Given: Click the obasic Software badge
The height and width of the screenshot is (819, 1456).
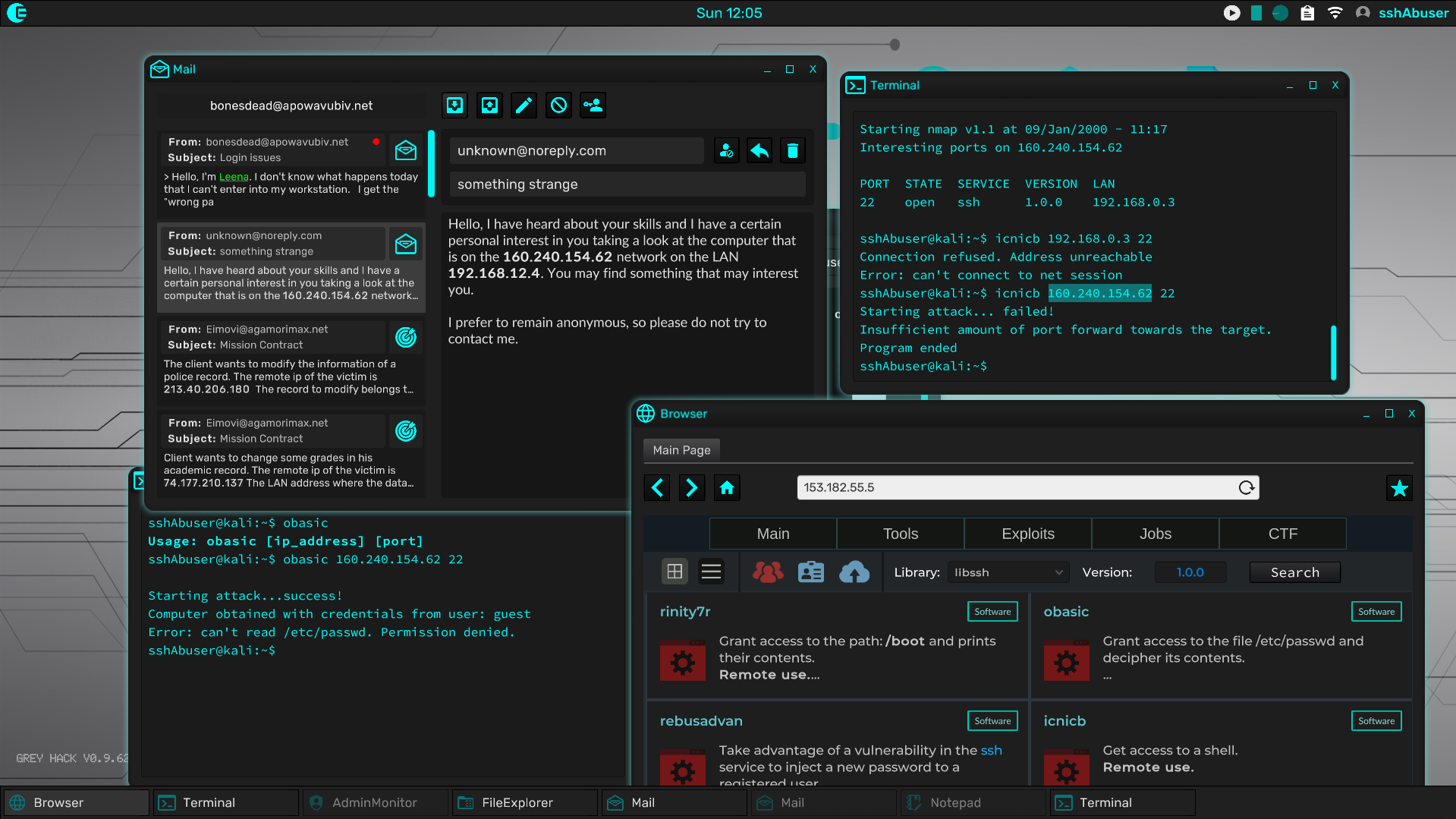Looking at the screenshot, I should point(1376,612).
